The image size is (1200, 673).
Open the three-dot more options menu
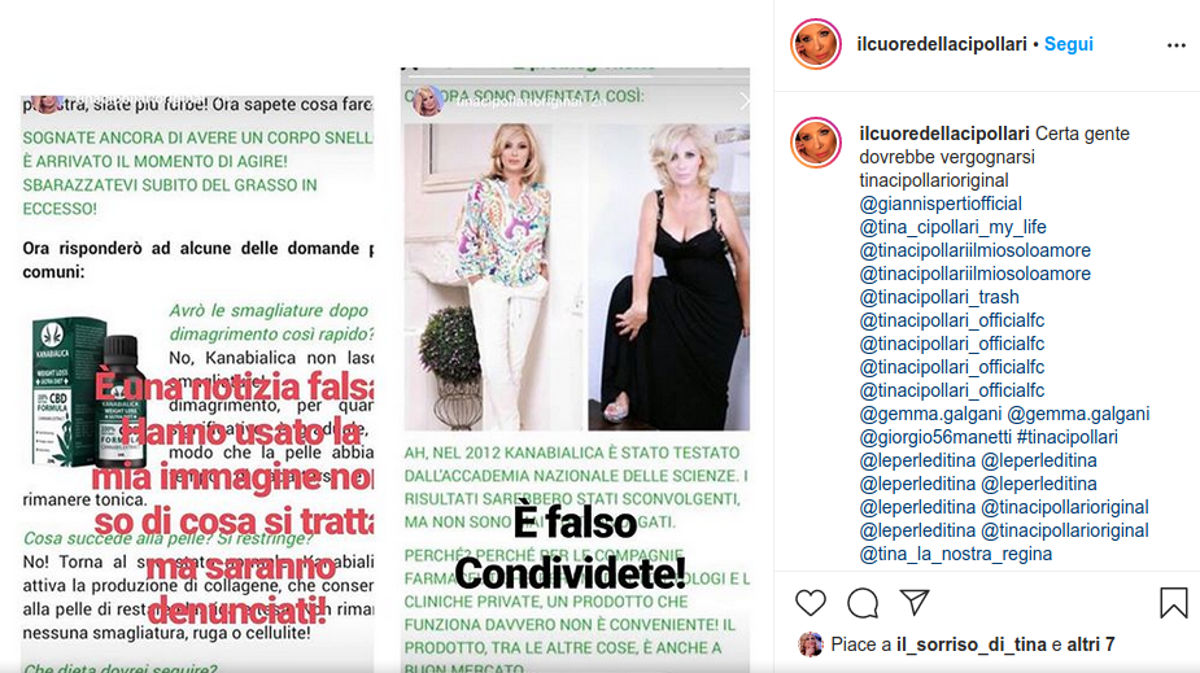1176,45
